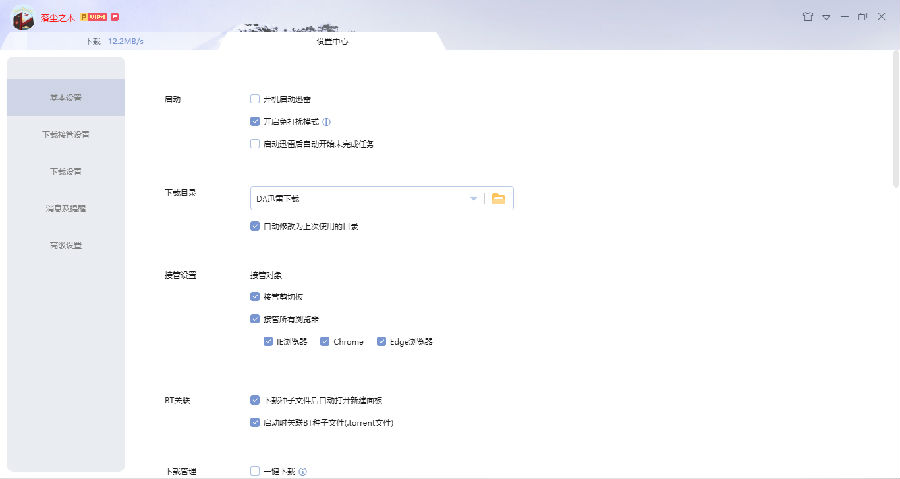900x479 pixels.
Task: Click the gold P icon beside the username
Action: point(84,17)
